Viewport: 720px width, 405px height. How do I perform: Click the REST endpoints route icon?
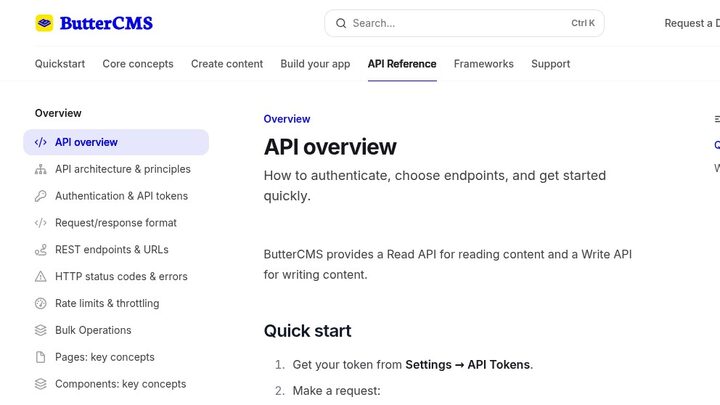point(40,250)
